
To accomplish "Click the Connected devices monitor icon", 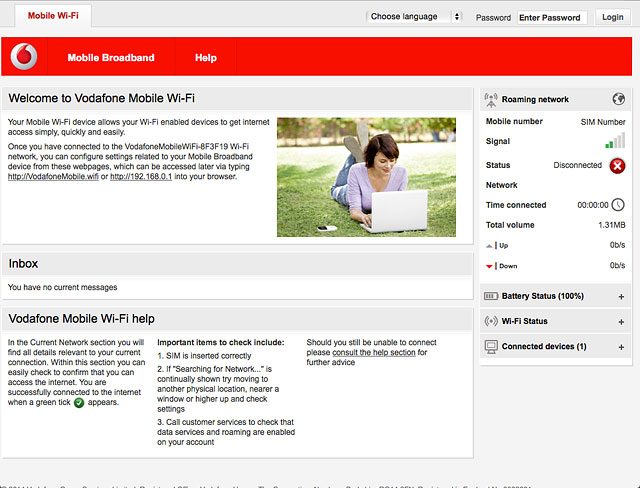I will tap(491, 347).
